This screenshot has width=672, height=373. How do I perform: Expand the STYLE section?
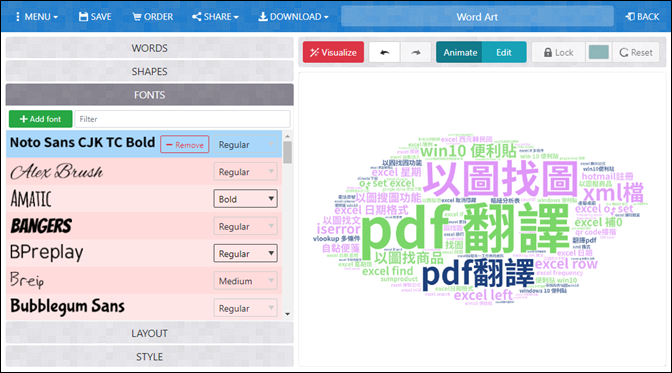[150, 357]
